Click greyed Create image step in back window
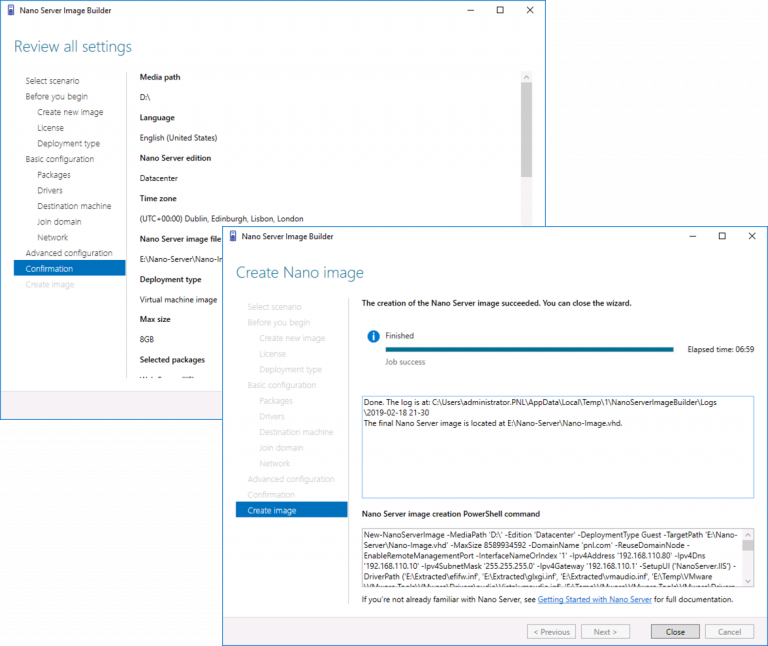Viewport: 768px width, 646px height. [50, 285]
